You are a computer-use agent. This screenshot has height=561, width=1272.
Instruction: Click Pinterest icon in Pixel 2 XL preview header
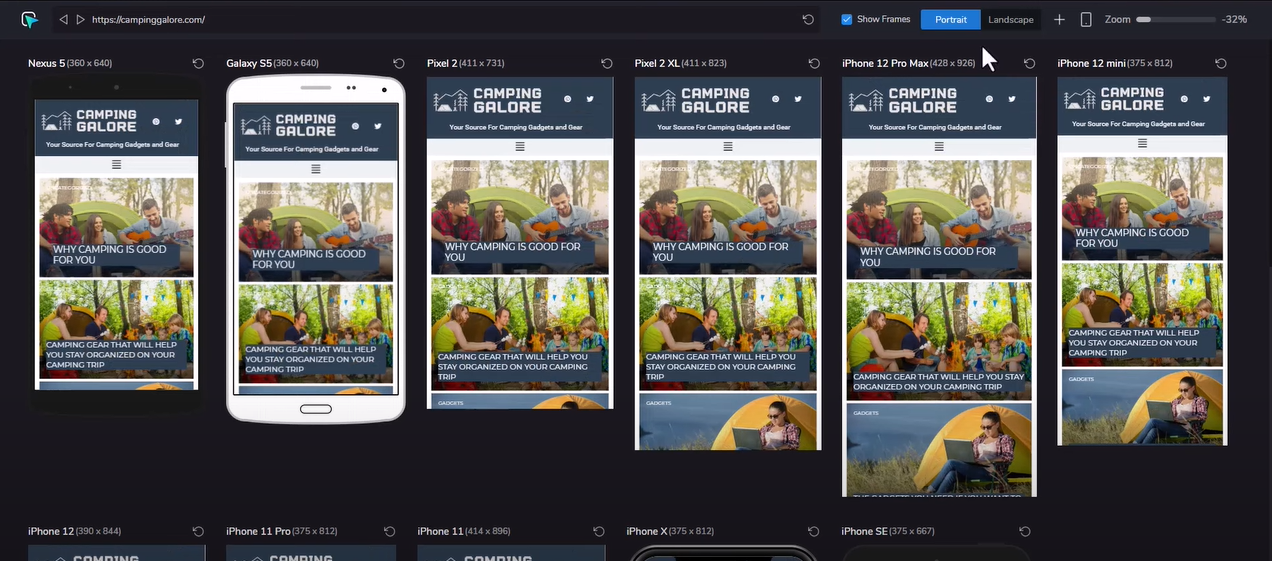click(x=775, y=99)
